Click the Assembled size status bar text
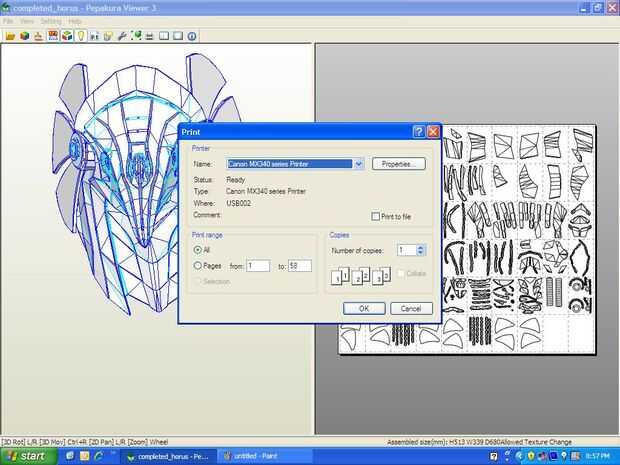620x465 pixels. [479, 442]
